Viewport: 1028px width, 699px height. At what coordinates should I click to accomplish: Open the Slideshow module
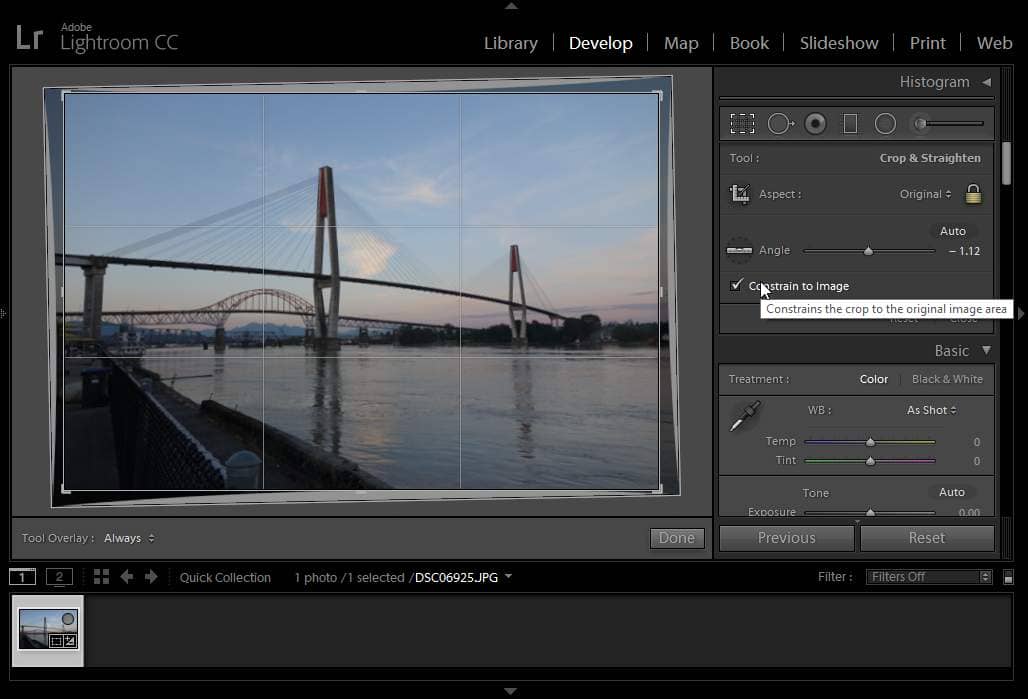tap(838, 43)
